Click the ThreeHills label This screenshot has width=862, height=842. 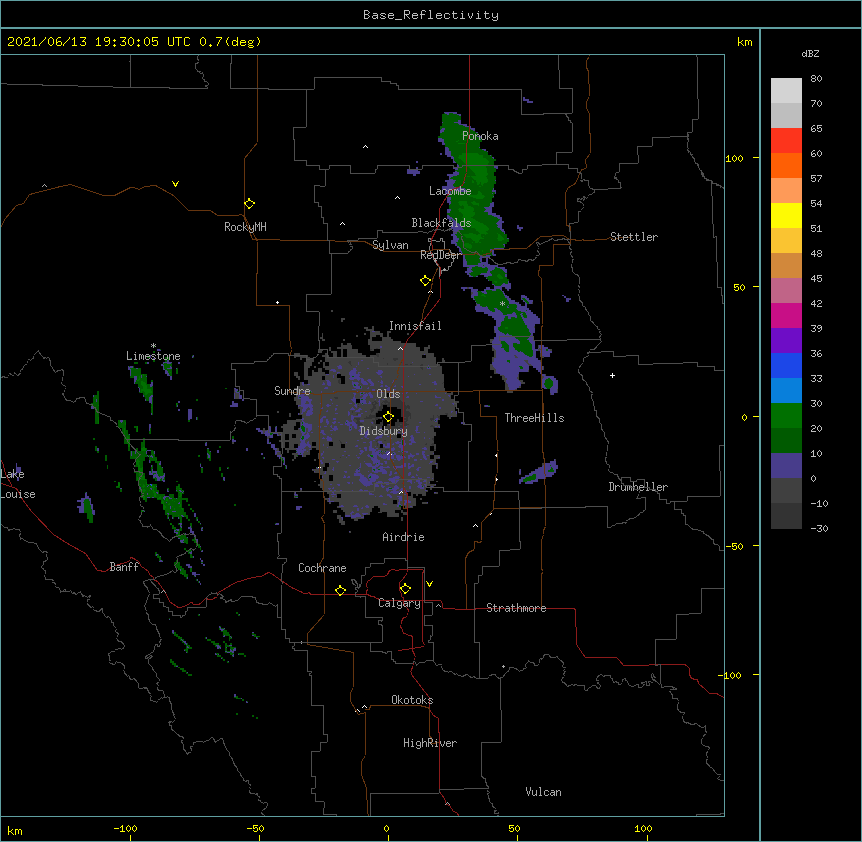click(x=534, y=418)
